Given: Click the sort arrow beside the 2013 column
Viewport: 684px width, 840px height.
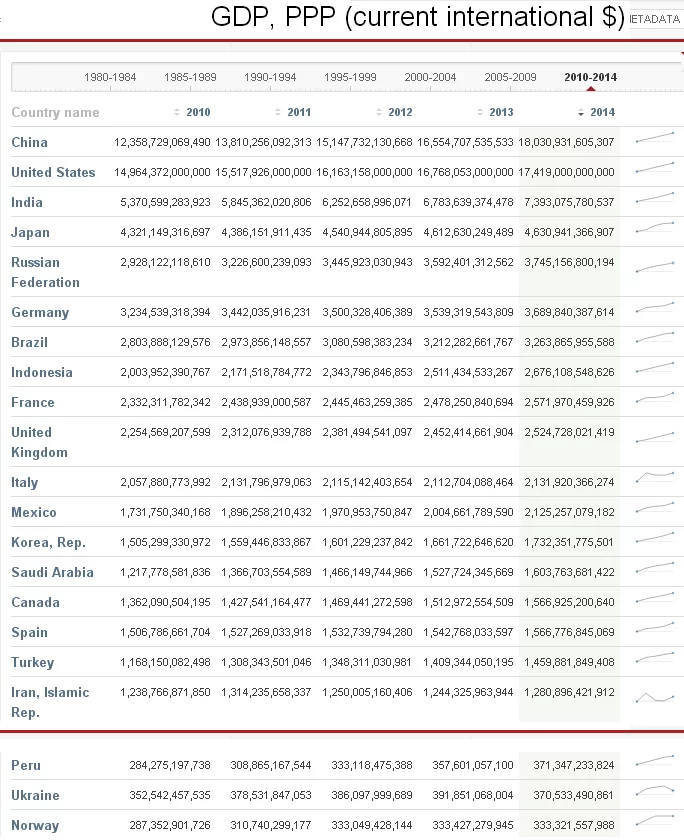Looking at the screenshot, I should (x=480, y=112).
